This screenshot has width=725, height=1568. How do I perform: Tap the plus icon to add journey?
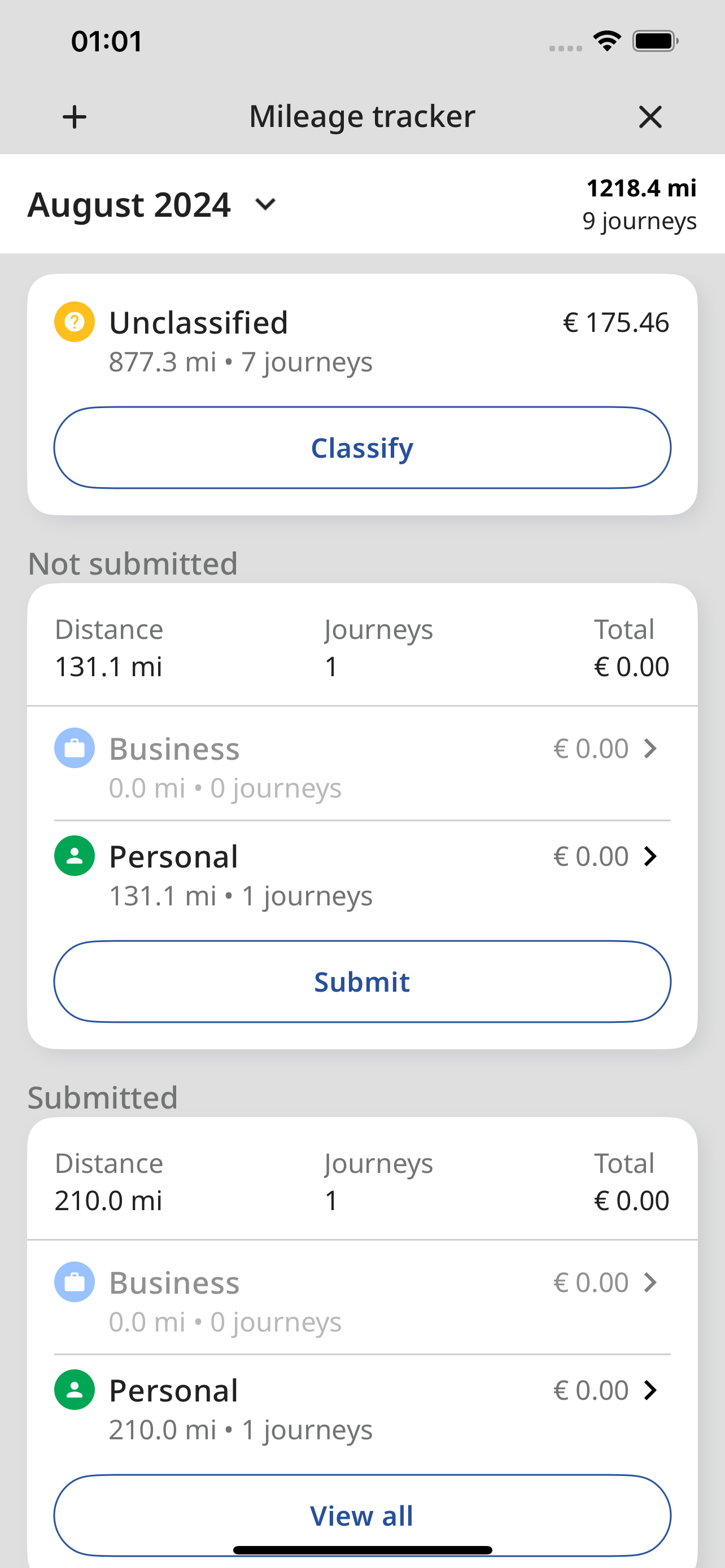point(75,116)
